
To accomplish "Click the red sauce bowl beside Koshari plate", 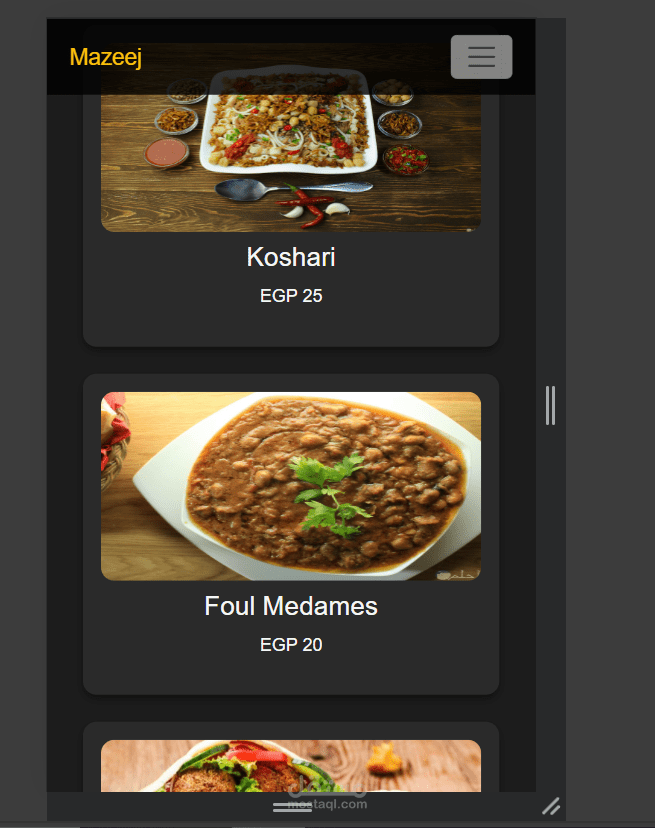I will click(x=166, y=152).
